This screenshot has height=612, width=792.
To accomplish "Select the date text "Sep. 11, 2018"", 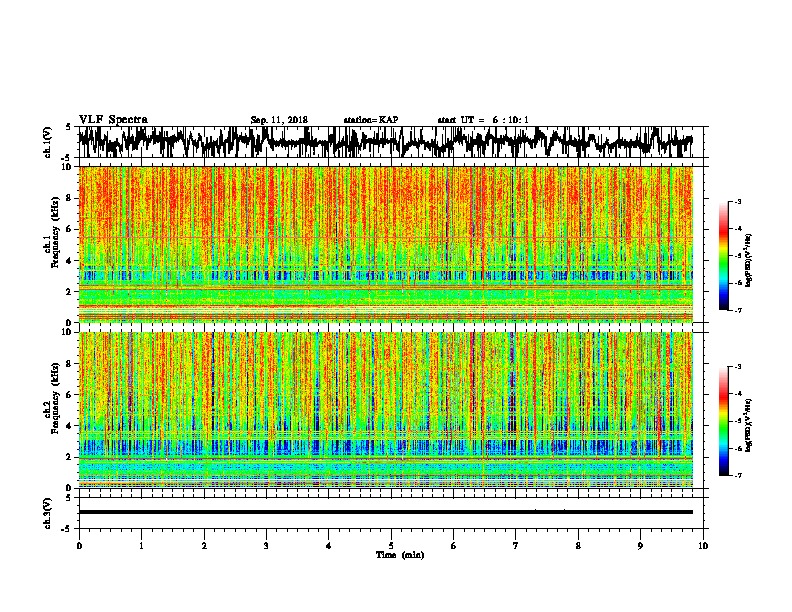I will click(279, 120).
